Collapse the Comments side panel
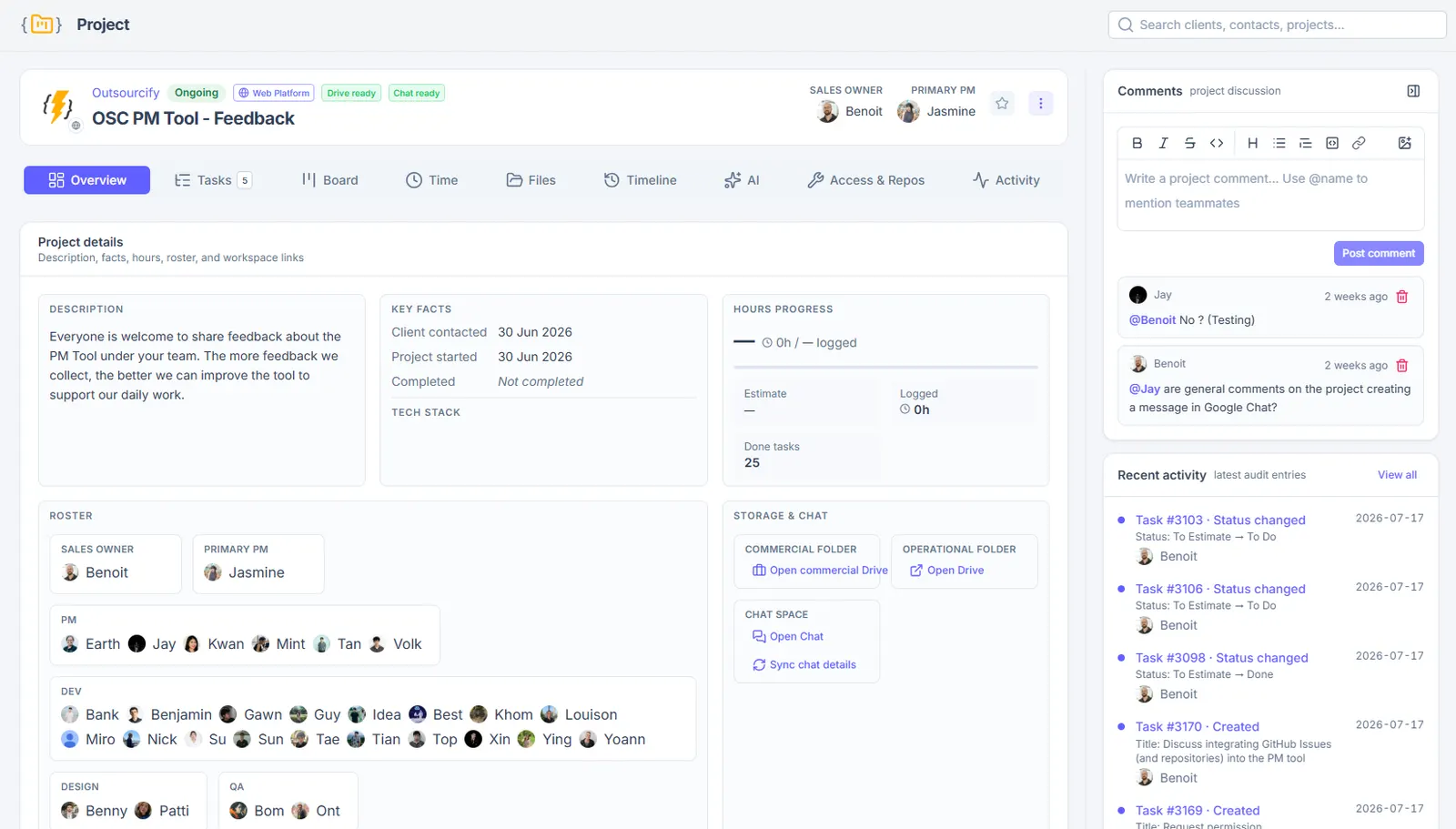 (x=1413, y=91)
